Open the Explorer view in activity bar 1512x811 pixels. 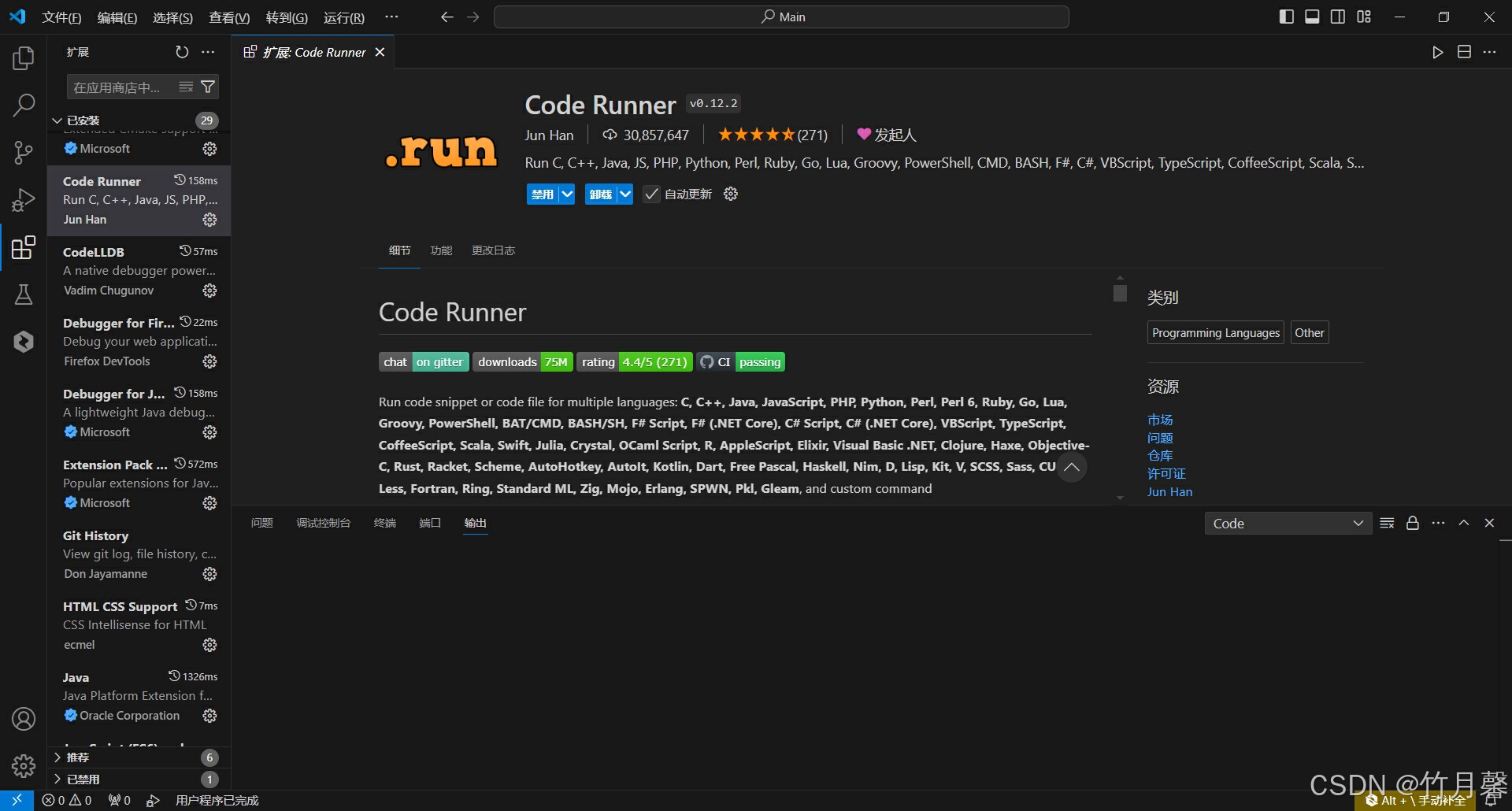pos(24,57)
